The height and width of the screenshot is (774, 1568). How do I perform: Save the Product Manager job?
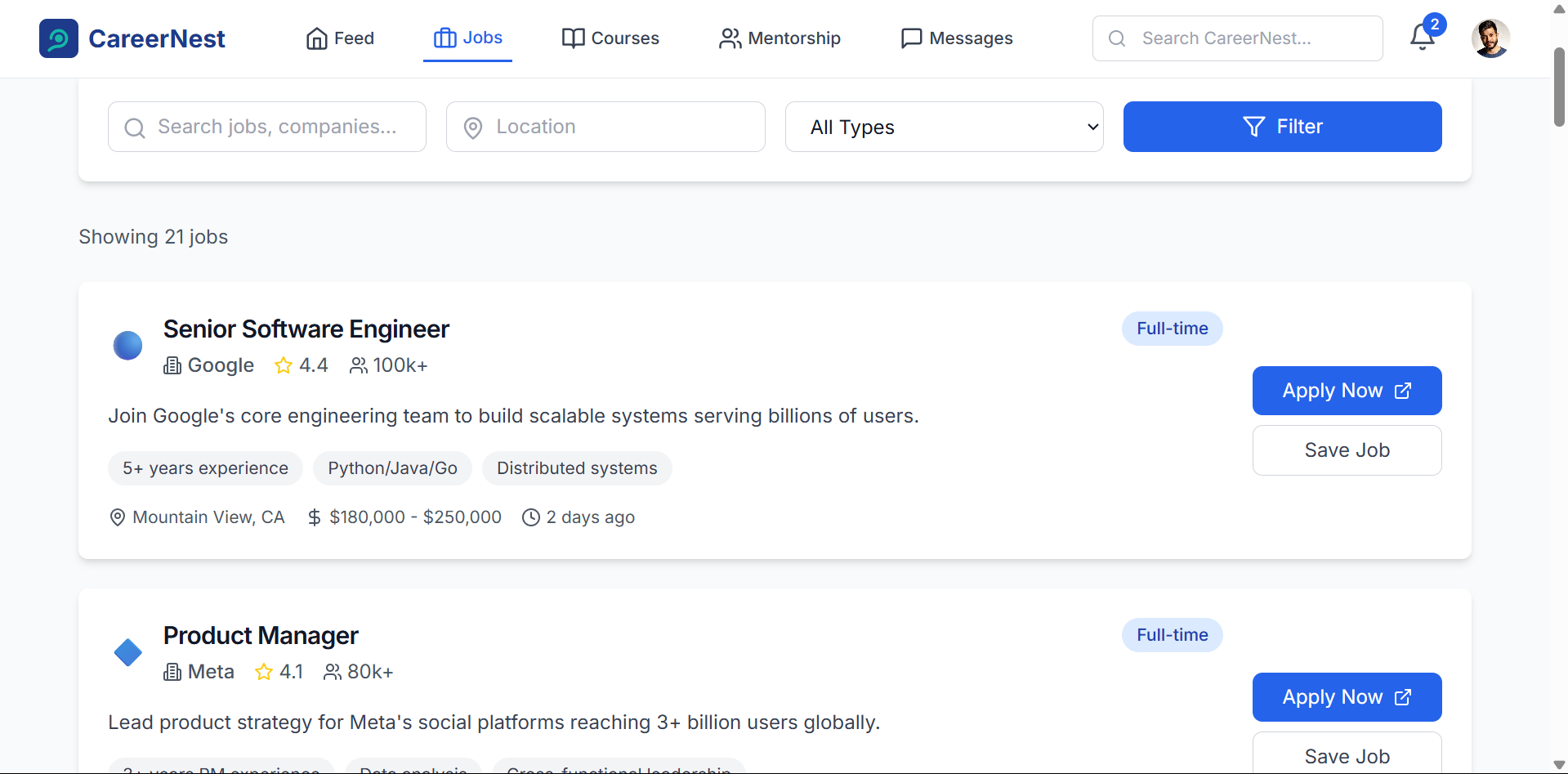1347,754
